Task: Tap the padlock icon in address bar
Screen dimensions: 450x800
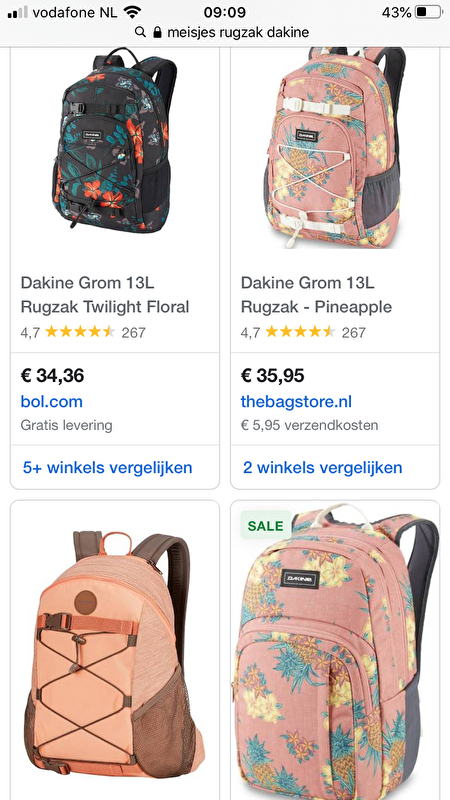Action: pyautogui.click(x=158, y=33)
